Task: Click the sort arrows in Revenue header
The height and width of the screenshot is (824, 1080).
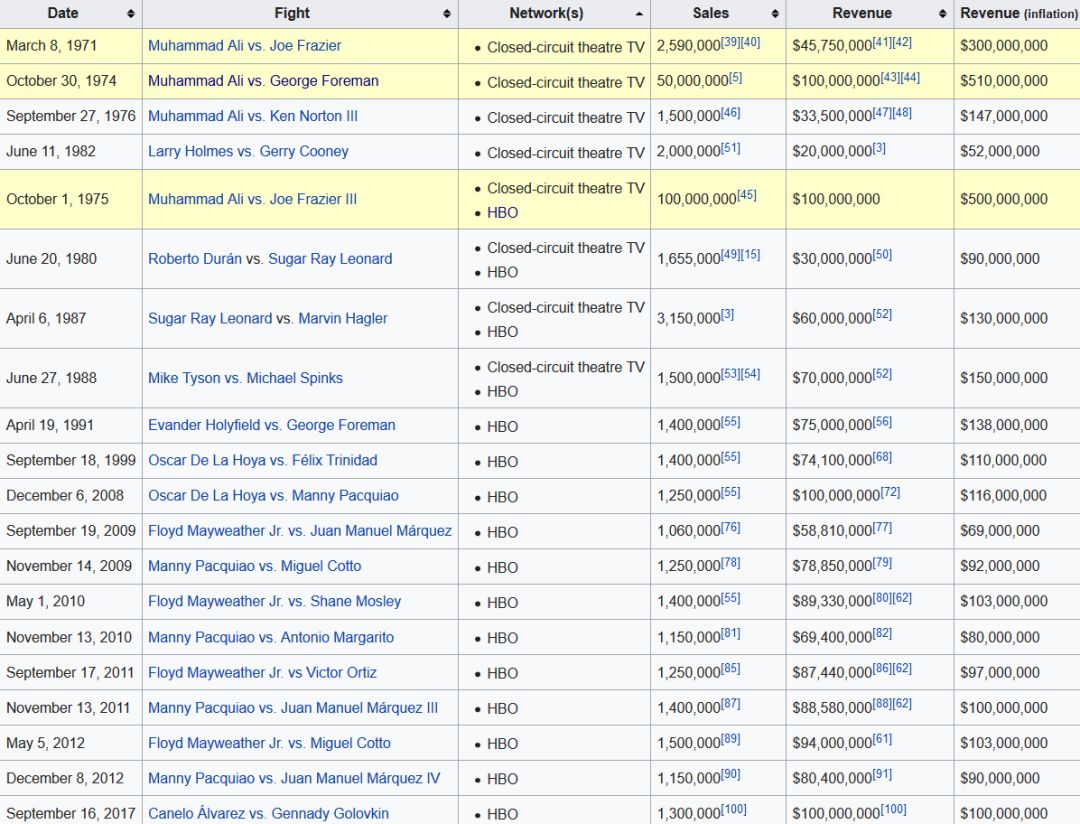Action: 942,14
